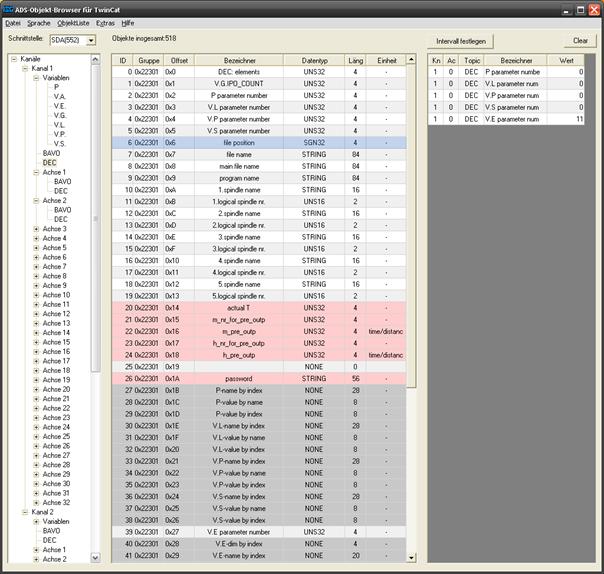
Task: Select the '1.spindle name' row
Action: coord(259,190)
